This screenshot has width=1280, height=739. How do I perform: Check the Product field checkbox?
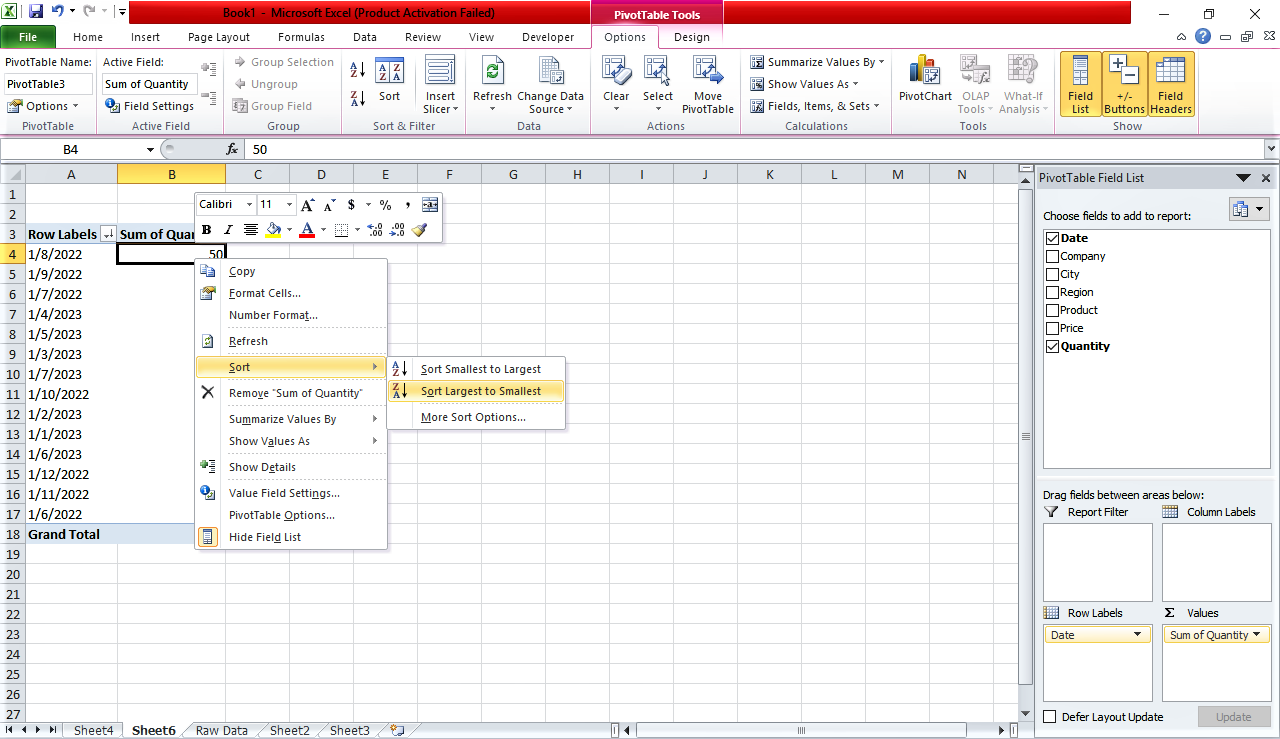(1052, 310)
